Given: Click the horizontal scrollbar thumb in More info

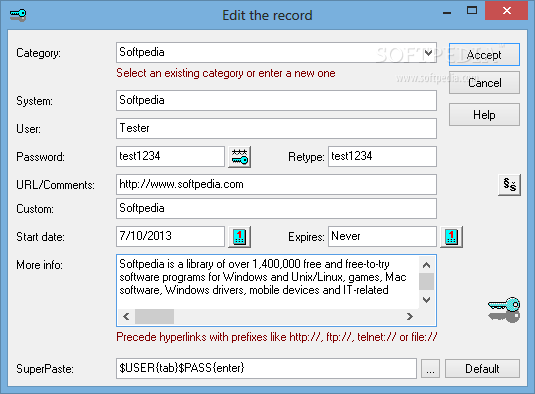Looking at the screenshot, I should tap(154, 317).
